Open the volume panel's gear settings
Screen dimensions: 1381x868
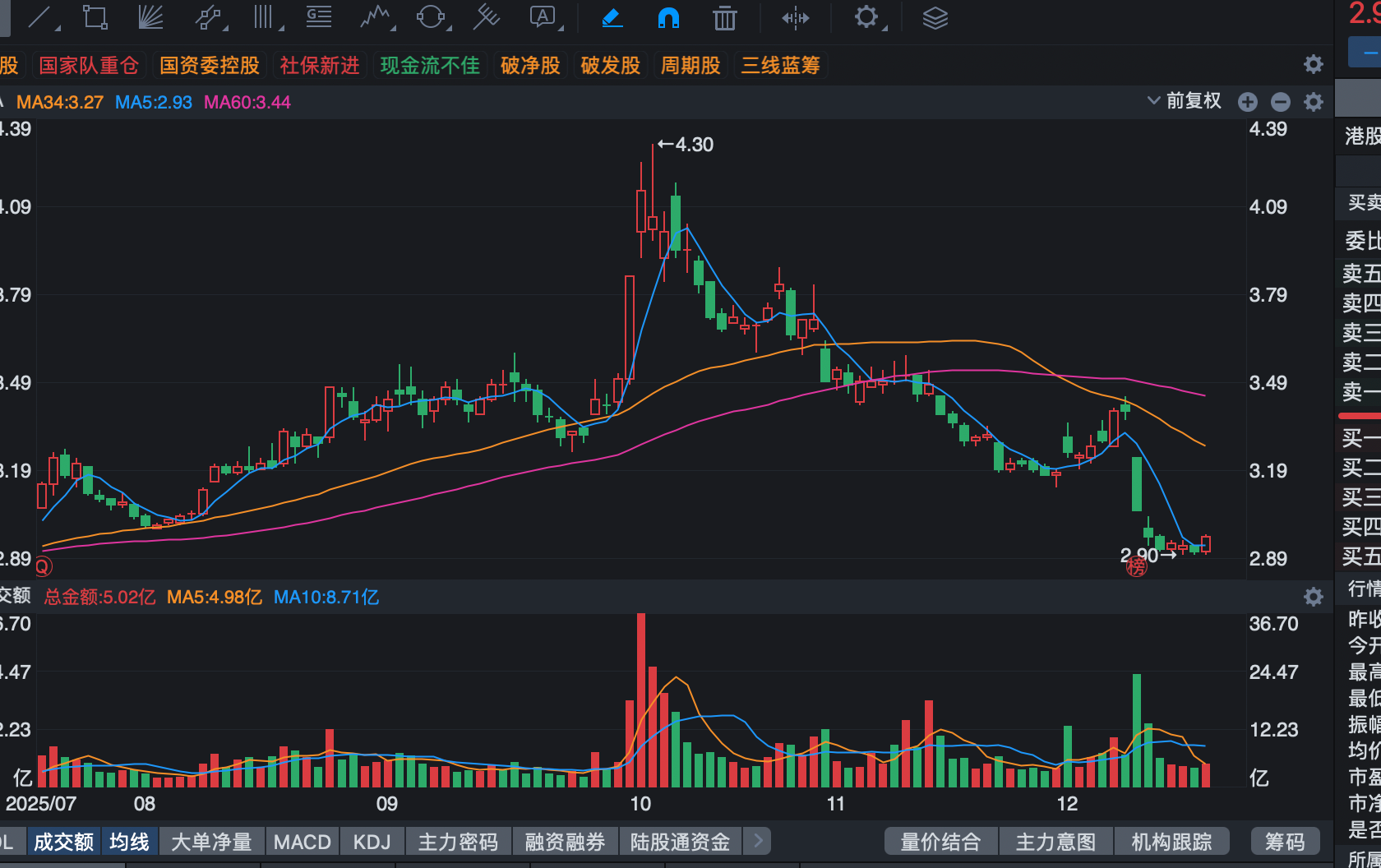[x=1314, y=597]
